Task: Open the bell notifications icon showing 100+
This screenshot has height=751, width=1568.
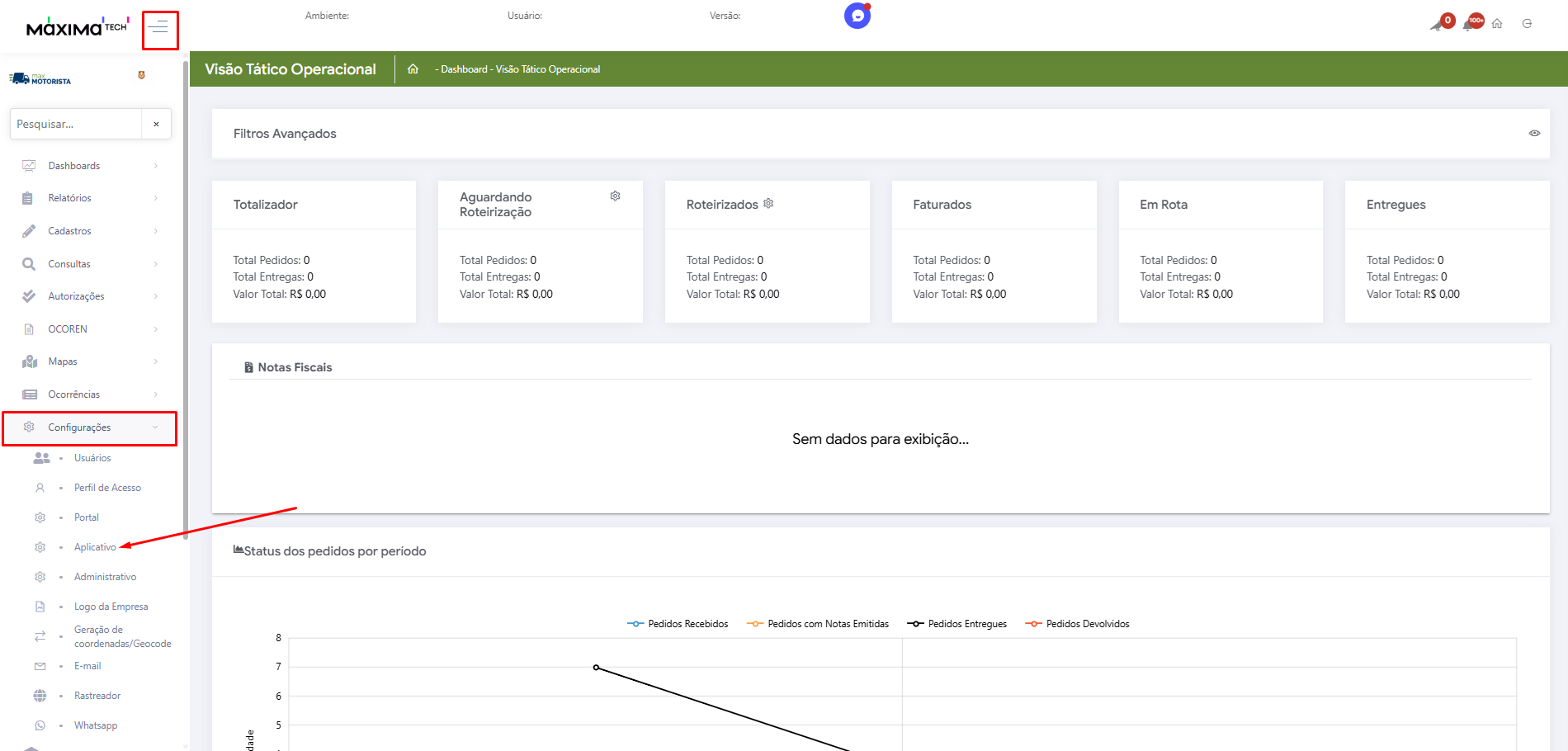Action: coord(1471,24)
